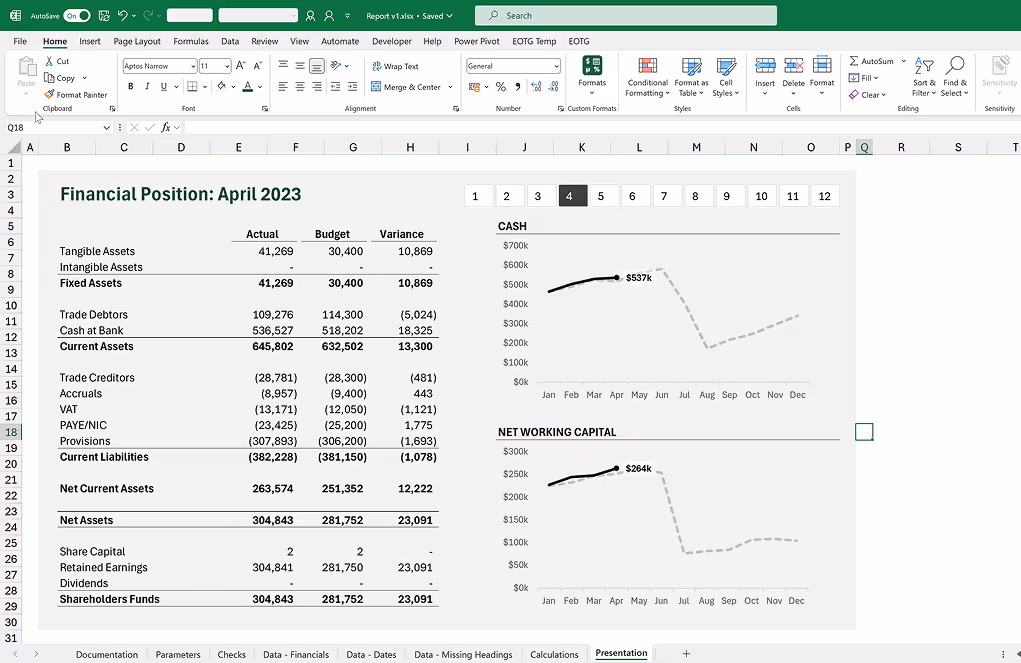
Task: Click the Format cells icon
Action: 822,66
